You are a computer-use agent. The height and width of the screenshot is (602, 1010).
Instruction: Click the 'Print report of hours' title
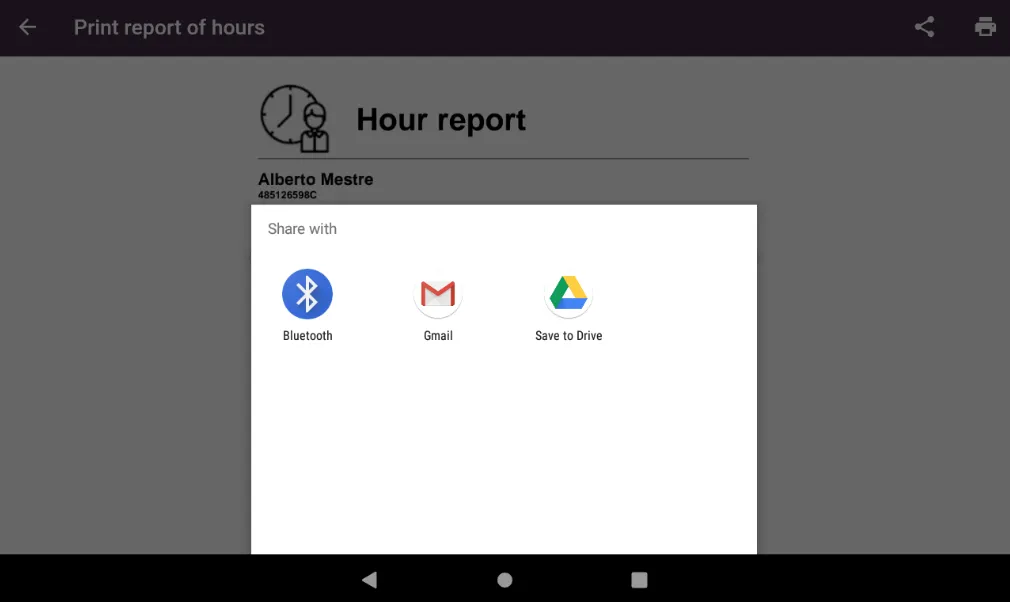[x=169, y=28]
